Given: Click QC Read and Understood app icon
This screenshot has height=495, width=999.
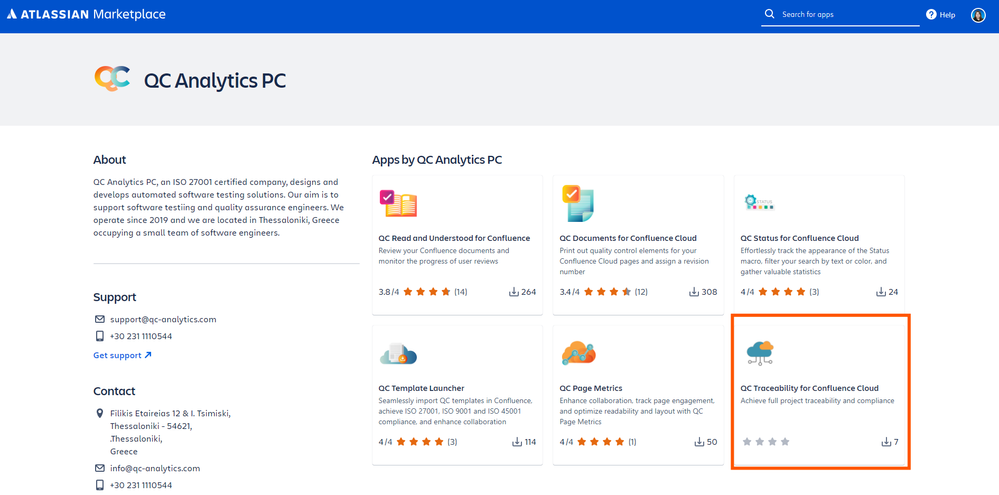Looking at the screenshot, I should coord(398,204).
